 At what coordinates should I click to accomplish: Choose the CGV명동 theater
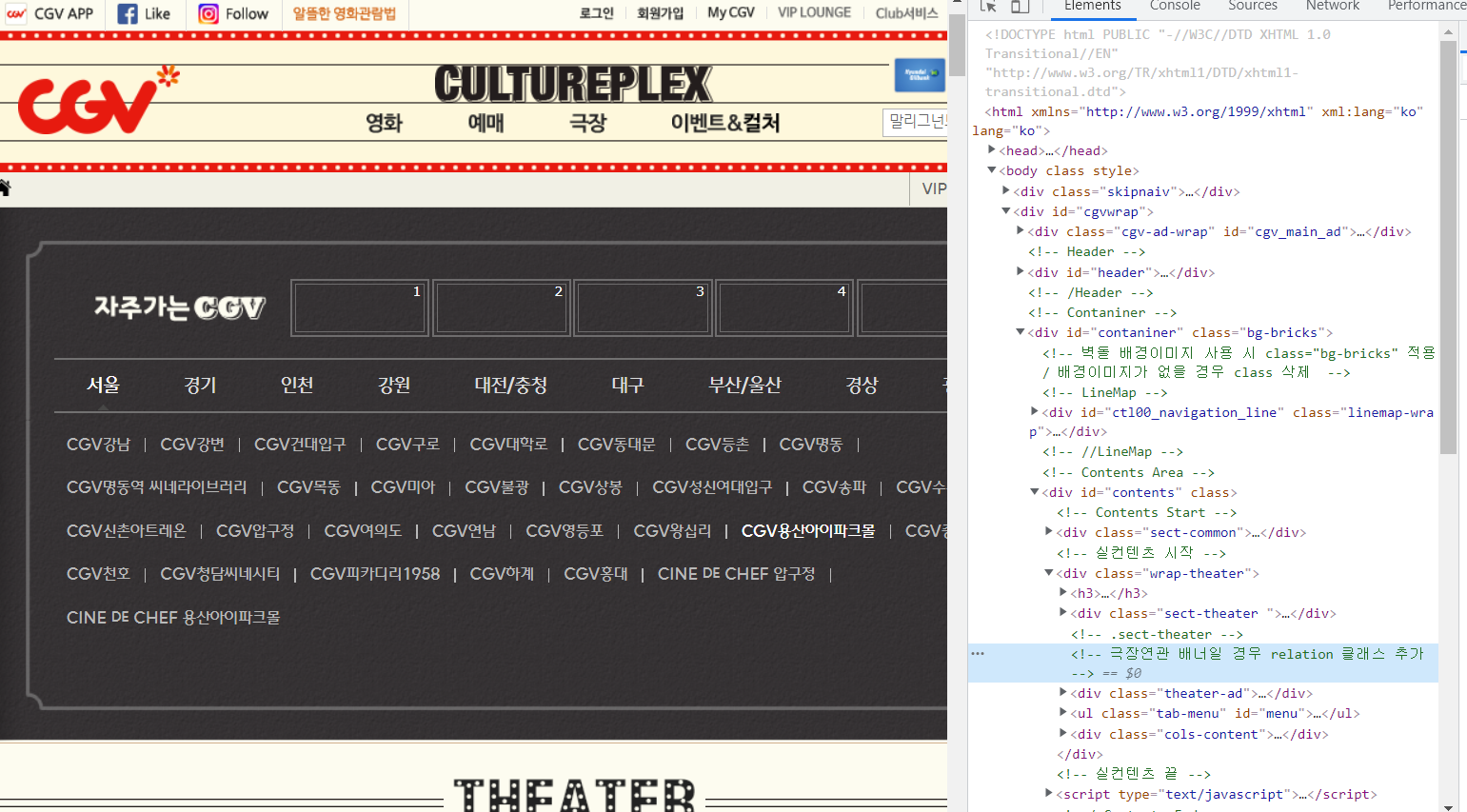(811, 445)
